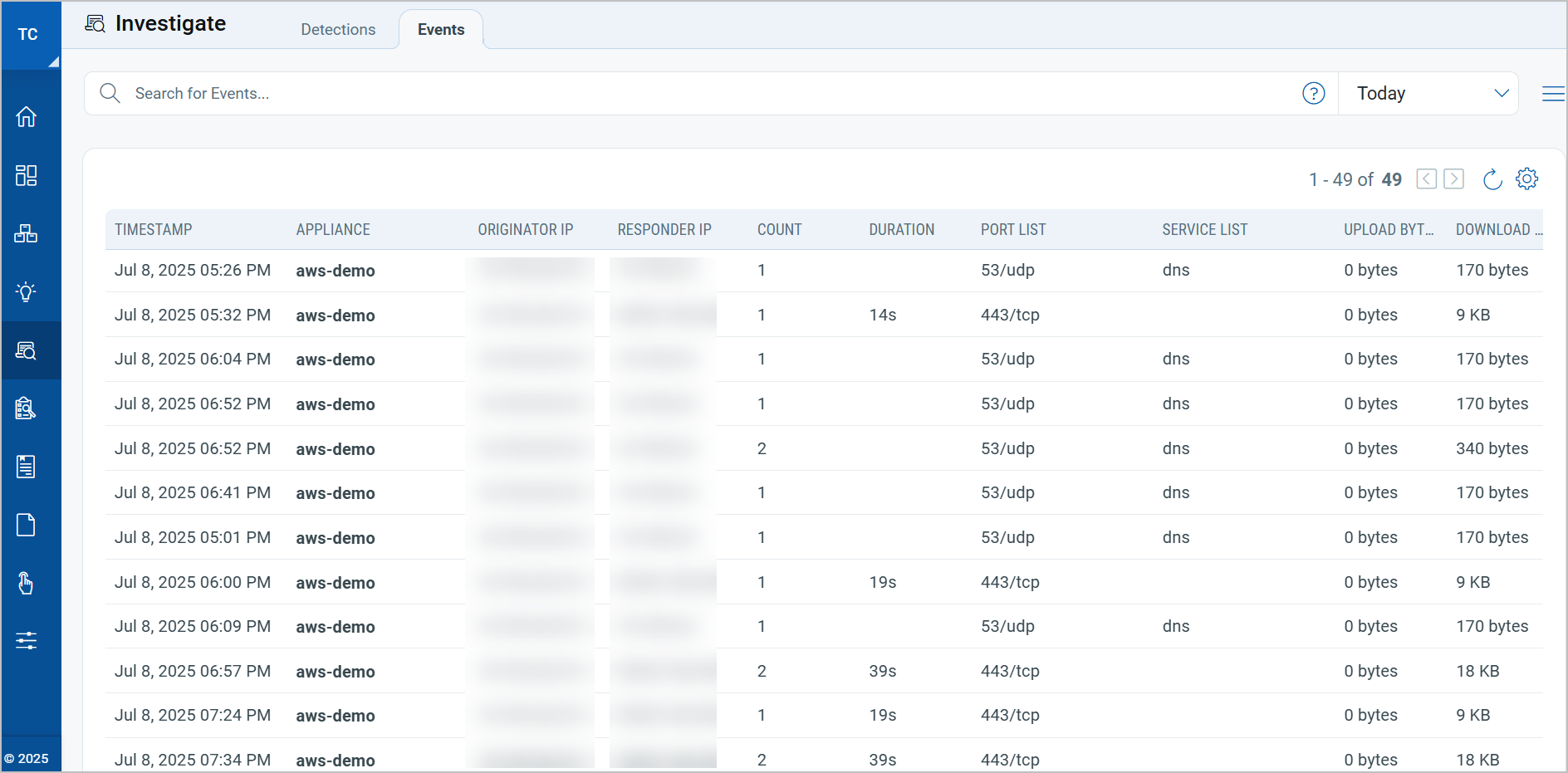The width and height of the screenshot is (1568, 773).
Task: Open the Insights lightbulb sidebar icon
Action: click(27, 291)
